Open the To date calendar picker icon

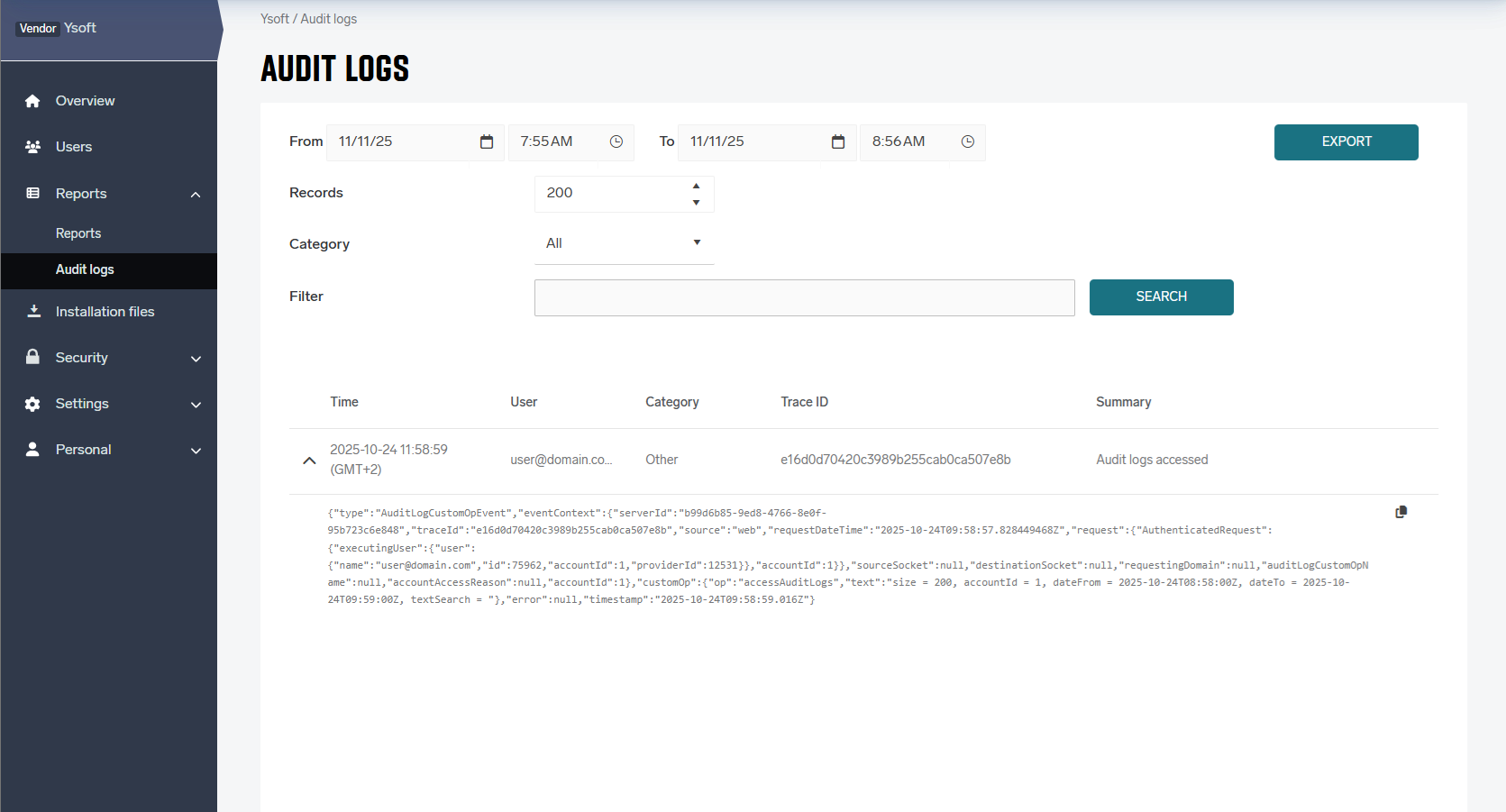click(x=838, y=141)
